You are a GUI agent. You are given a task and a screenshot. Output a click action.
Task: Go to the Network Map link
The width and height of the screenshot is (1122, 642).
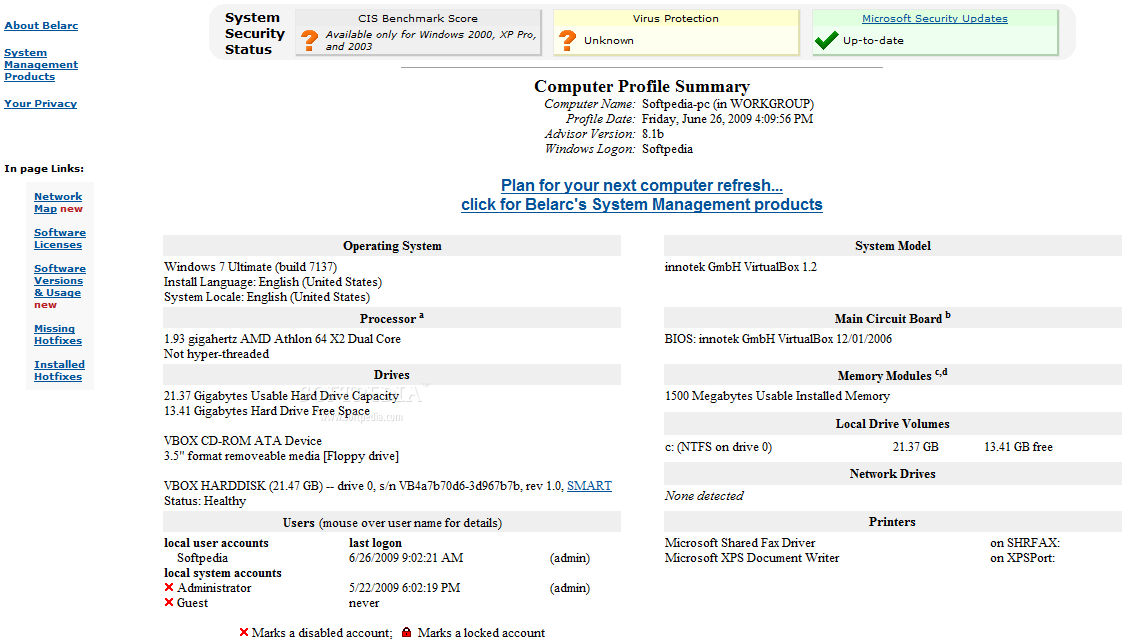coord(58,203)
